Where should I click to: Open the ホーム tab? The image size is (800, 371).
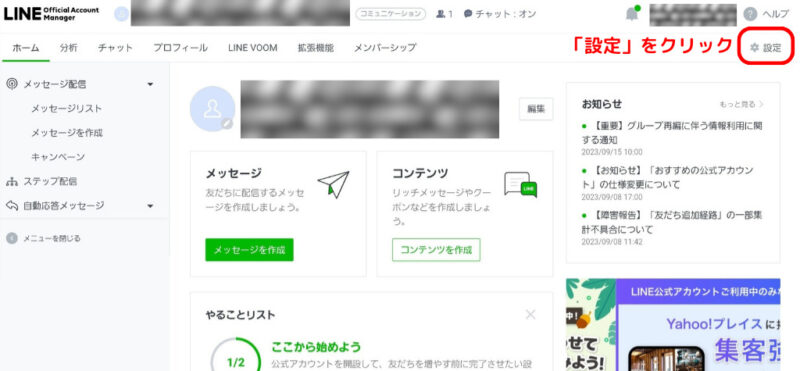point(26,48)
